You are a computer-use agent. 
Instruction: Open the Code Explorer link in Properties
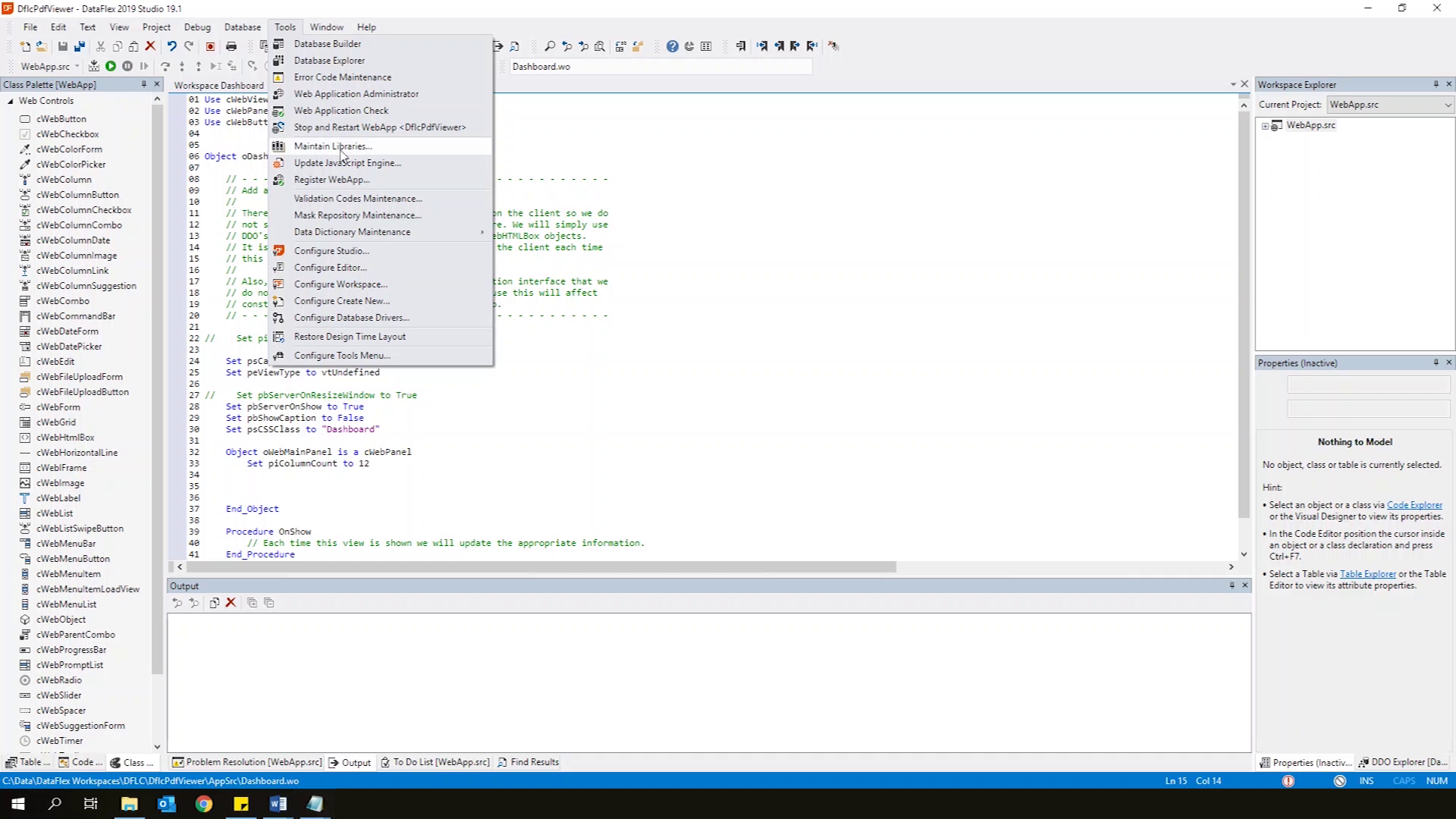tap(1414, 505)
